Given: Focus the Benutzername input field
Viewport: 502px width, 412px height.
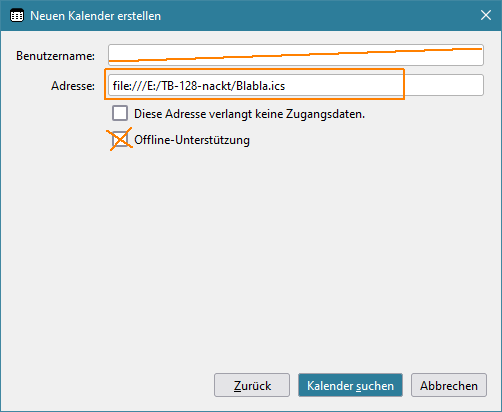Looking at the screenshot, I should pyautogui.click(x=296, y=55).
